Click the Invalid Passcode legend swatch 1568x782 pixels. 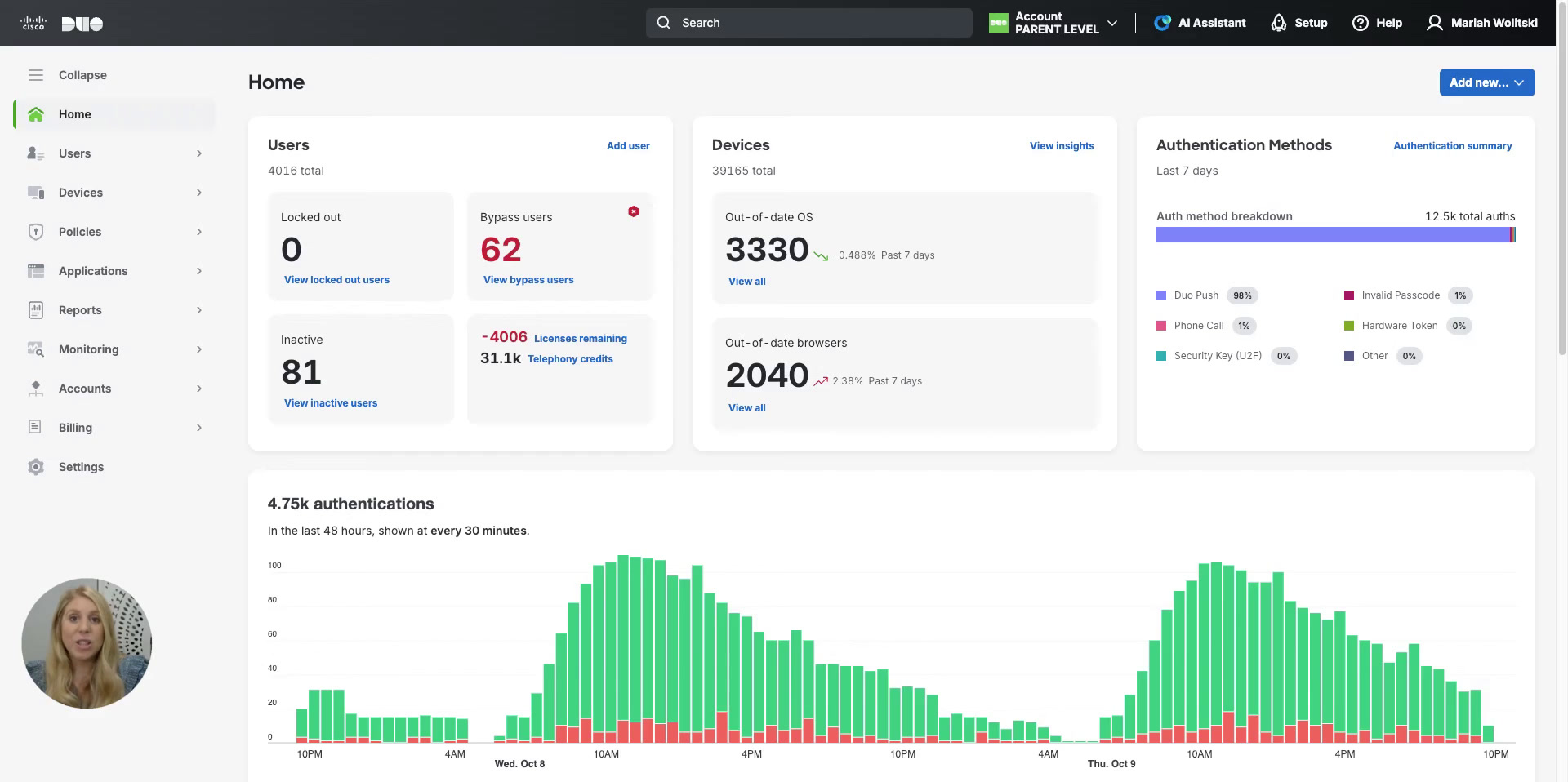[x=1349, y=295]
